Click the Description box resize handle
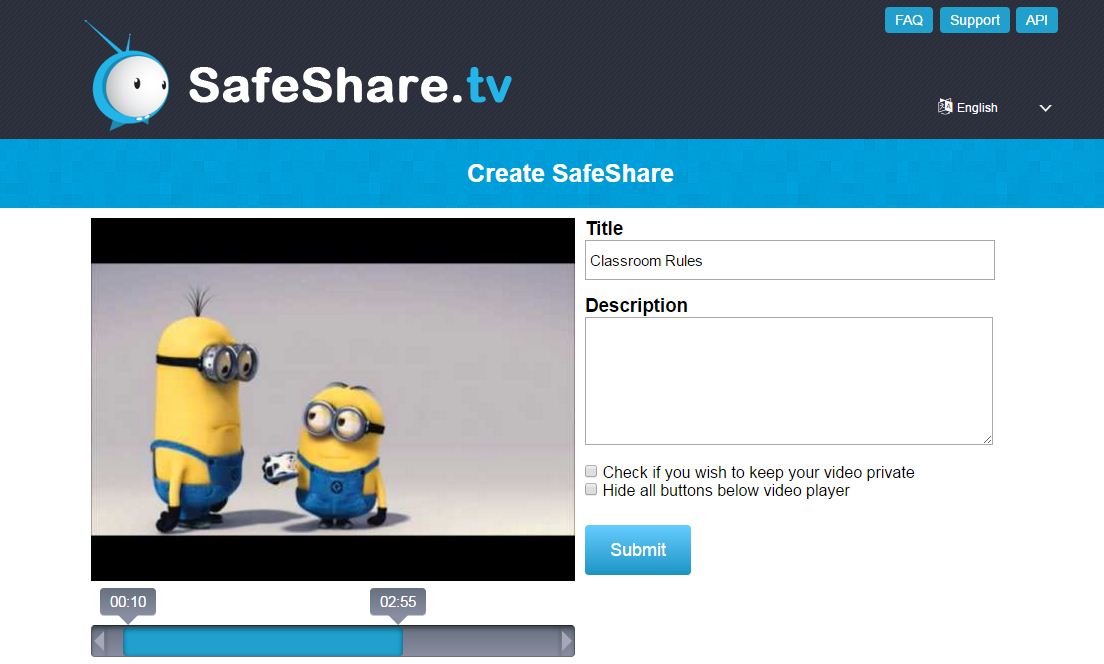Image resolution: width=1104 pixels, height=664 pixels. tap(987, 439)
